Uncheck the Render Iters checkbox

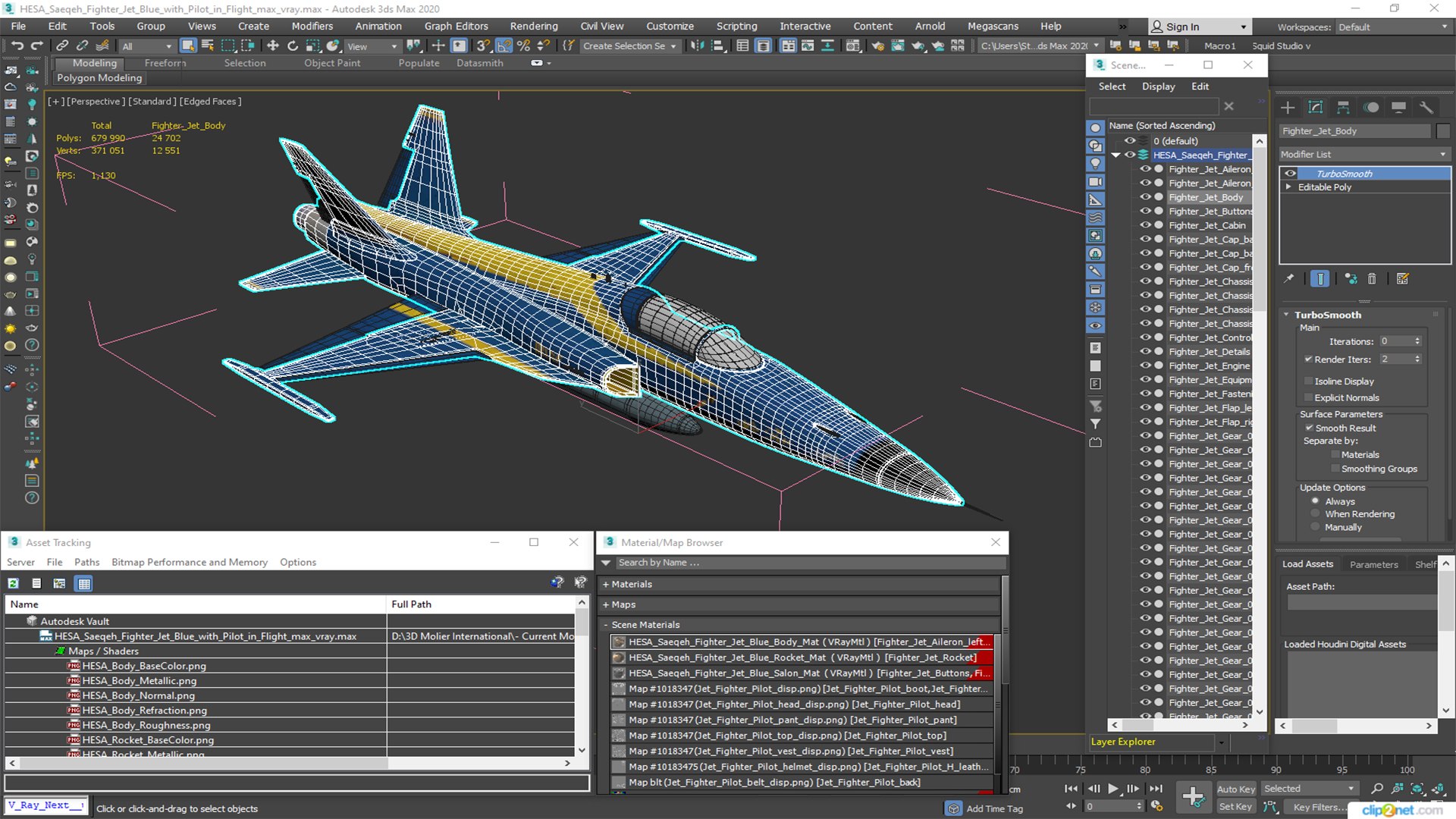click(1308, 359)
